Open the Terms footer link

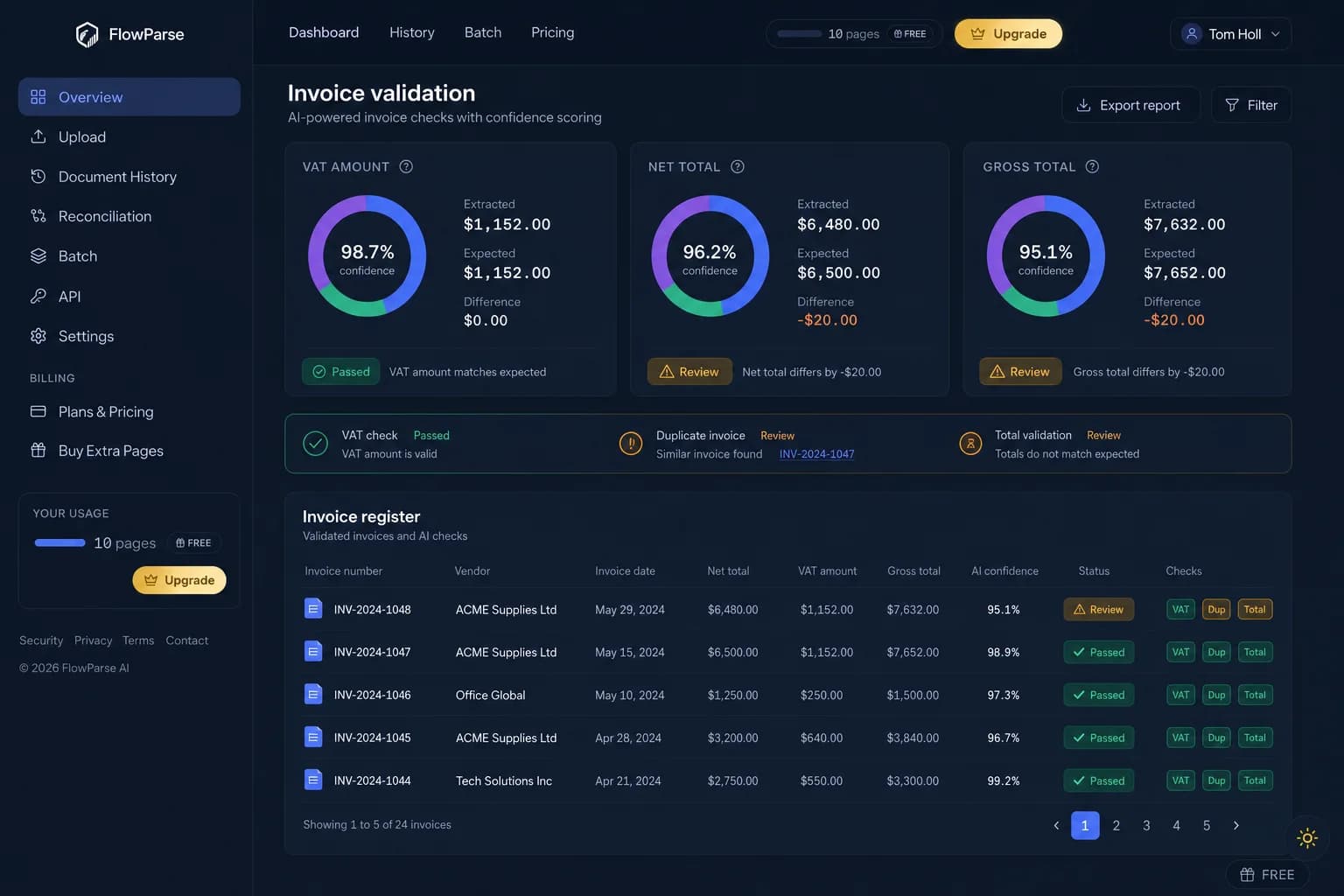click(138, 640)
